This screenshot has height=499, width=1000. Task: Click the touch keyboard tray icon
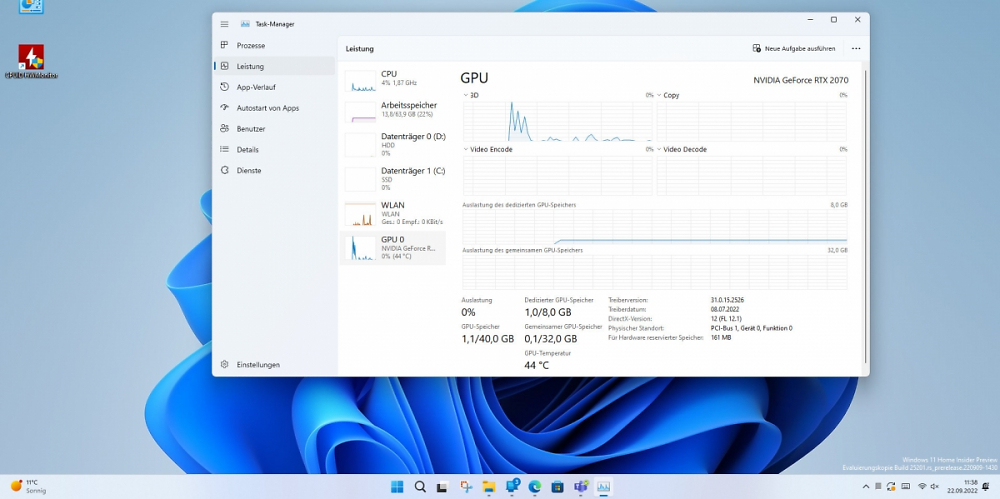tap(906, 487)
